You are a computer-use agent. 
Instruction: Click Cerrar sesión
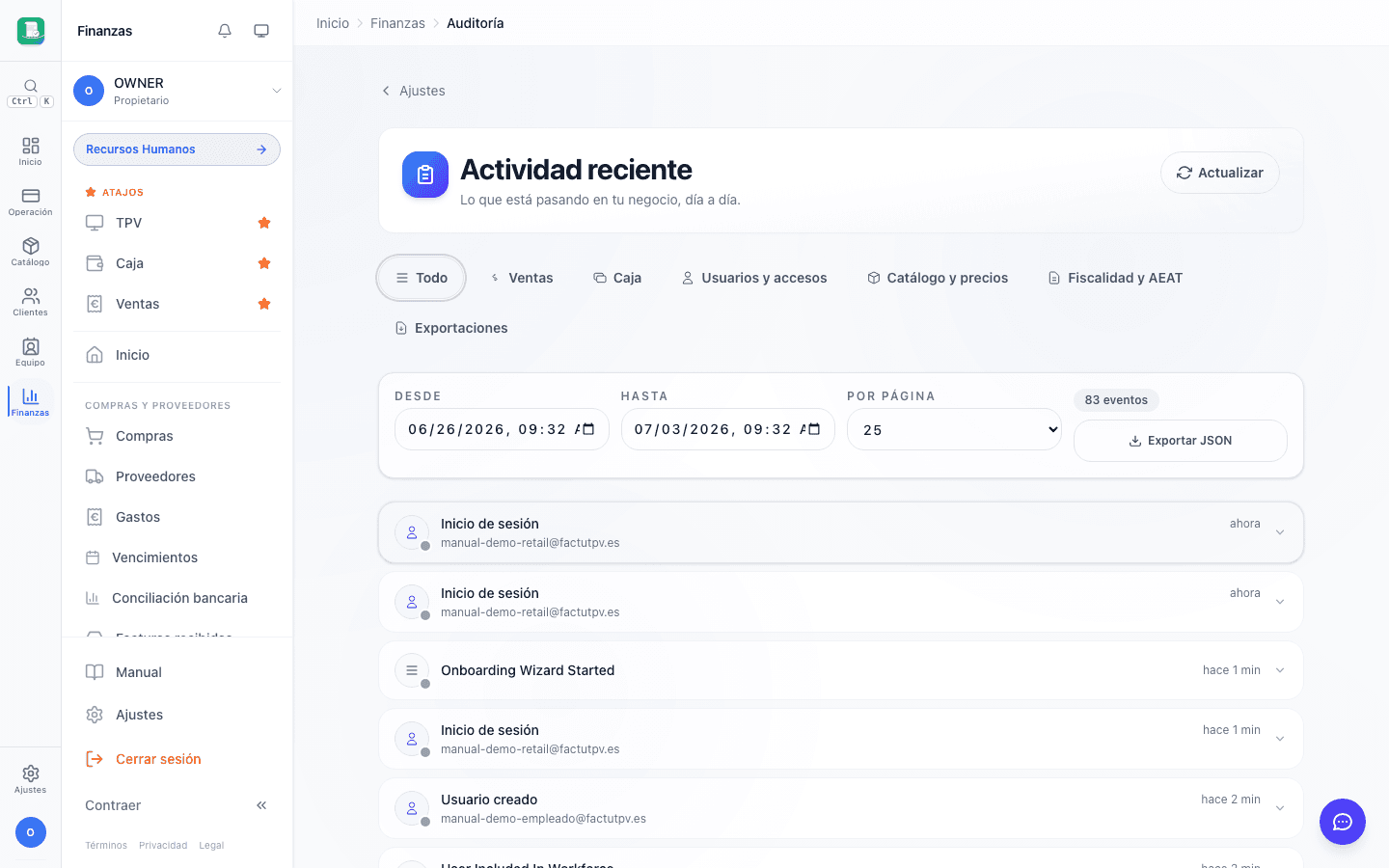(177, 759)
